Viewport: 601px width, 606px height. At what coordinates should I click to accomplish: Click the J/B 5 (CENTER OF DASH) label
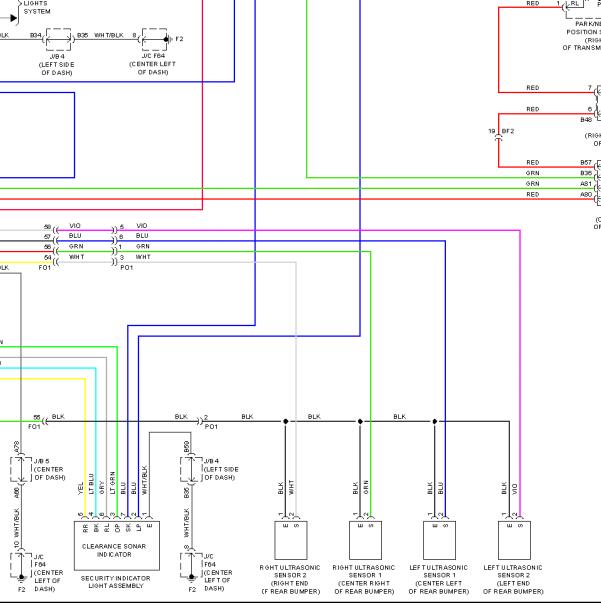(x=49, y=469)
